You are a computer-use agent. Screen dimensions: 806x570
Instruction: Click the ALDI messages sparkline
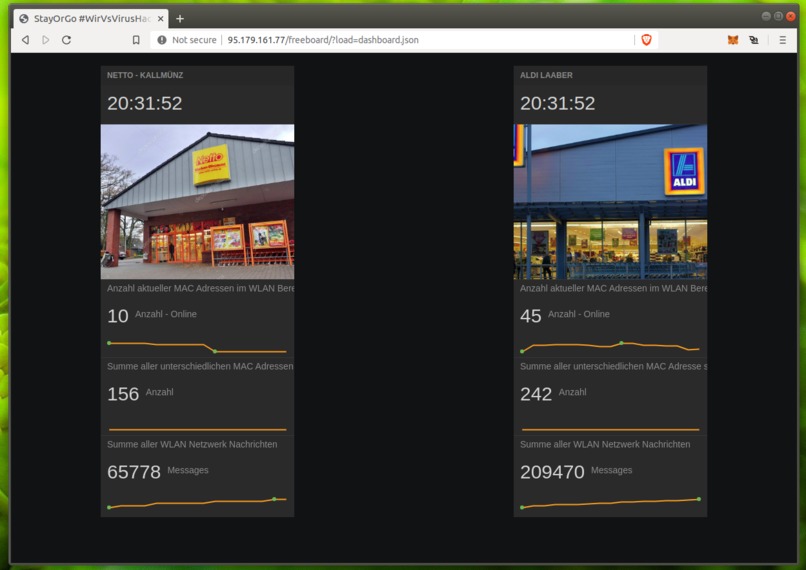610,503
